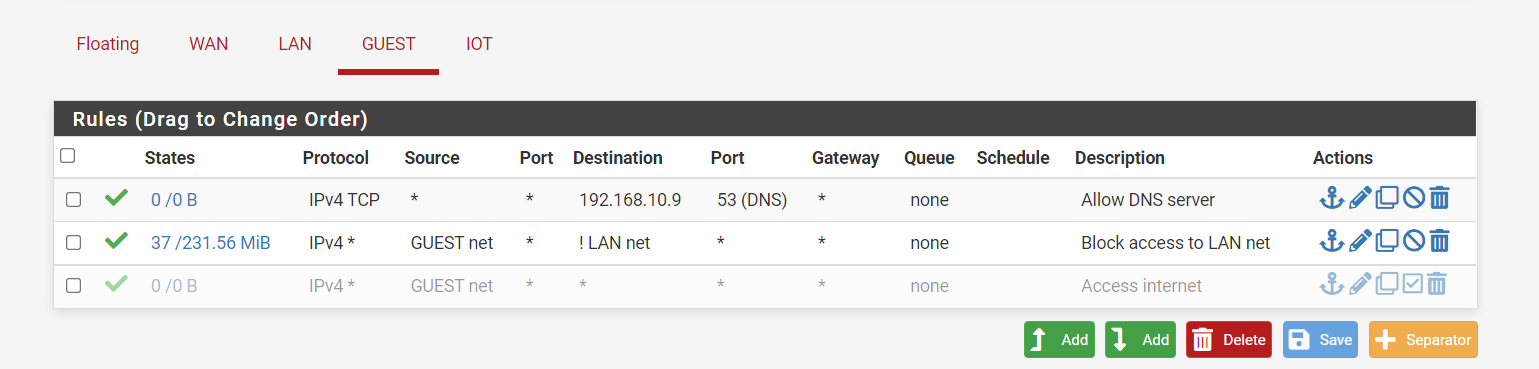Viewport: 1539px width, 369px height.
Task: Disable the Allow DNS server rule
Action: 1413,198
